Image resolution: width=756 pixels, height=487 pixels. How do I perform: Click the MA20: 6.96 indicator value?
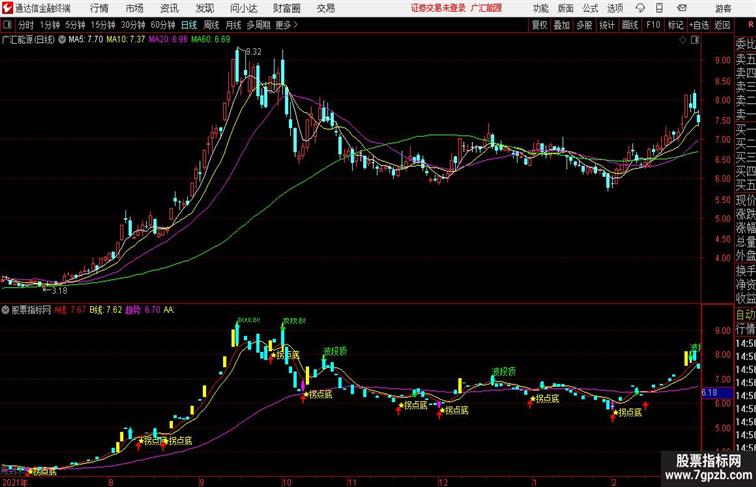pyautogui.click(x=168, y=40)
